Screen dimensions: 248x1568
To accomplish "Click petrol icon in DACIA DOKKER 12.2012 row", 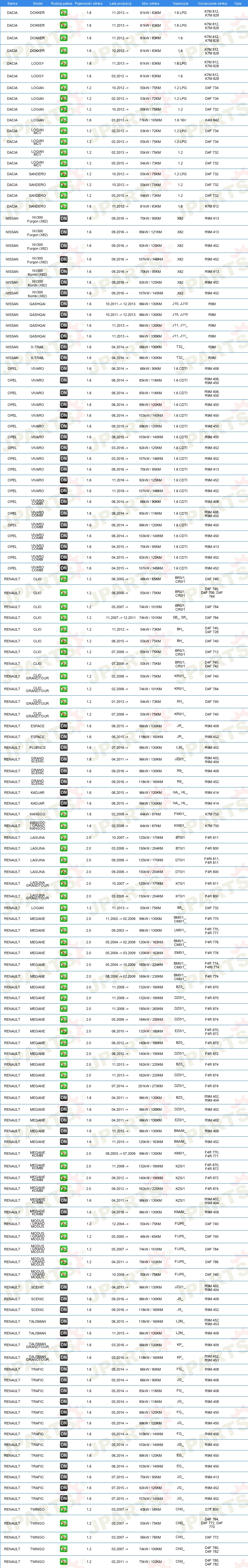I will (x=63, y=50).
